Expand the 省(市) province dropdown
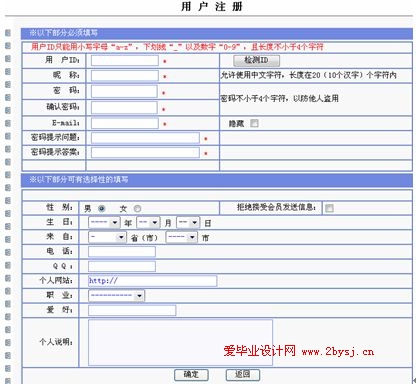This screenshot has height=388, width=416. tap(107, 237)
